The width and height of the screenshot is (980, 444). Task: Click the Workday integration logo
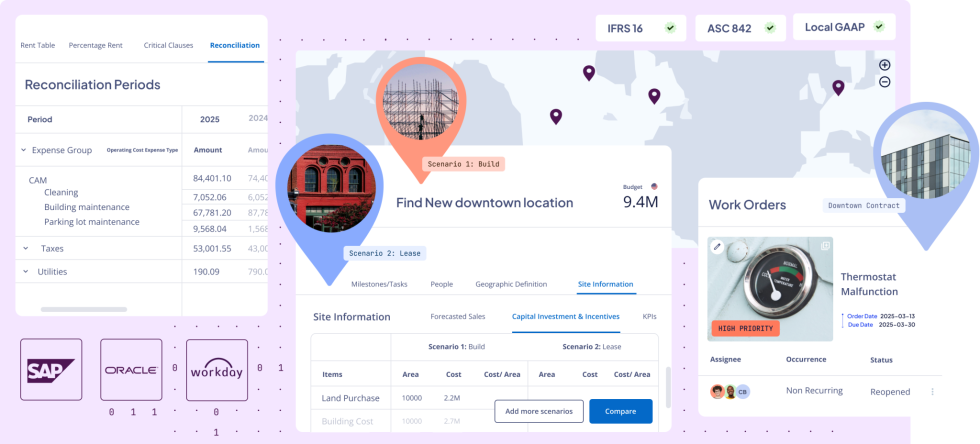(x=217, y=369)
